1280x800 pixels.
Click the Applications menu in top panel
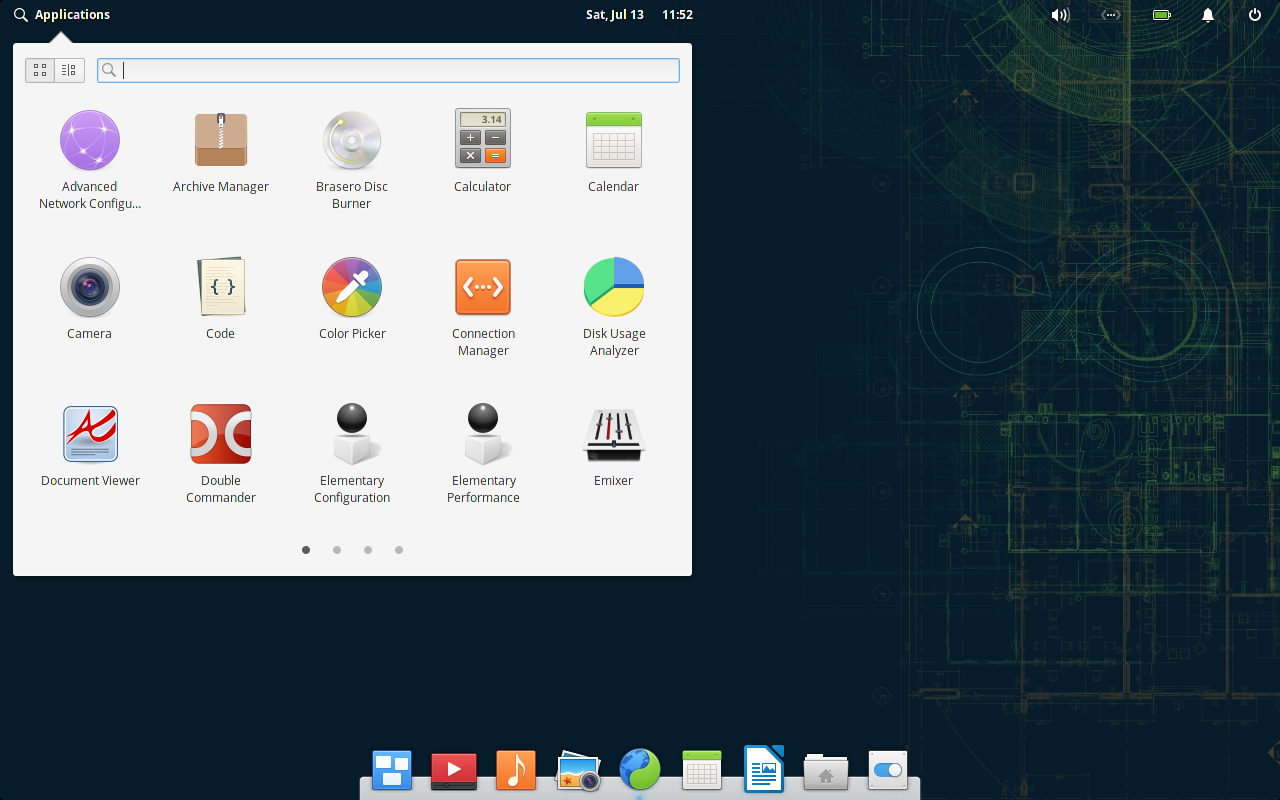coord(62,15)
